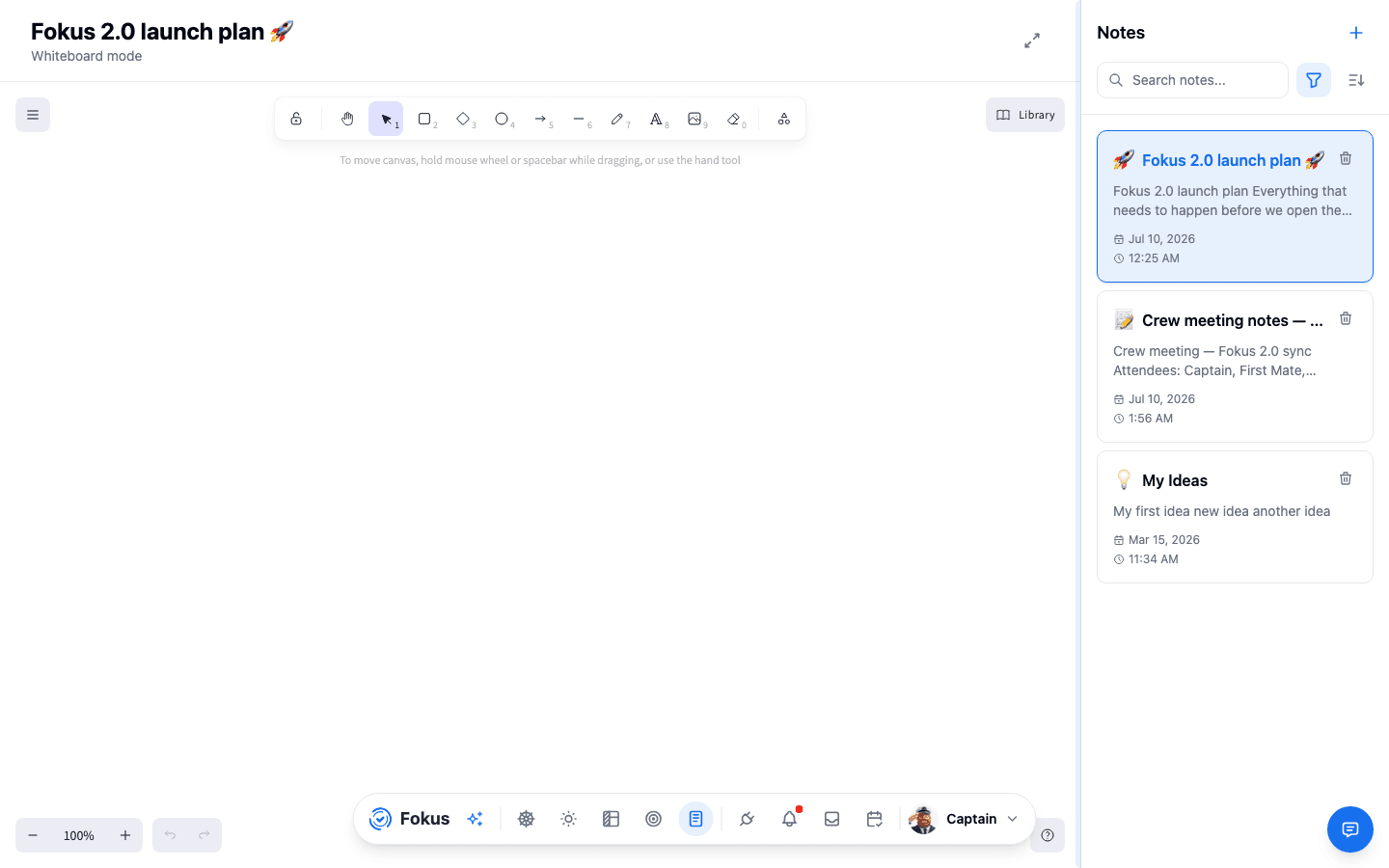Click the Crew meeting note date Jul 10, 2026

pos(1161,399)
